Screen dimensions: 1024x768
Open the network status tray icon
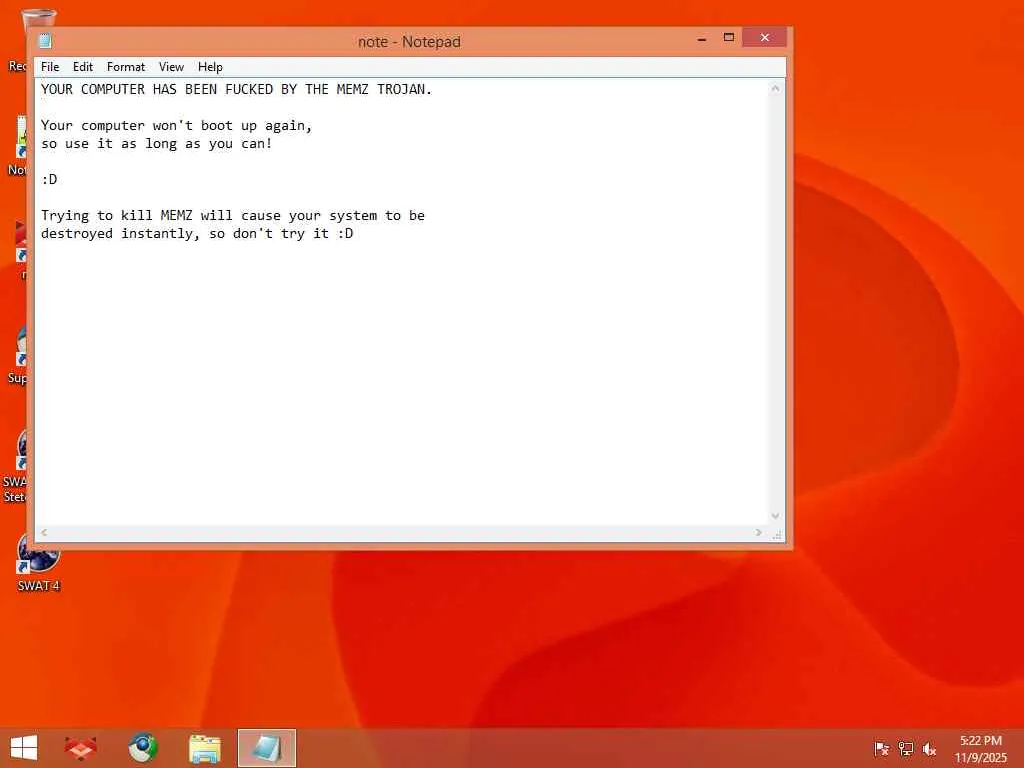[906, 749]
